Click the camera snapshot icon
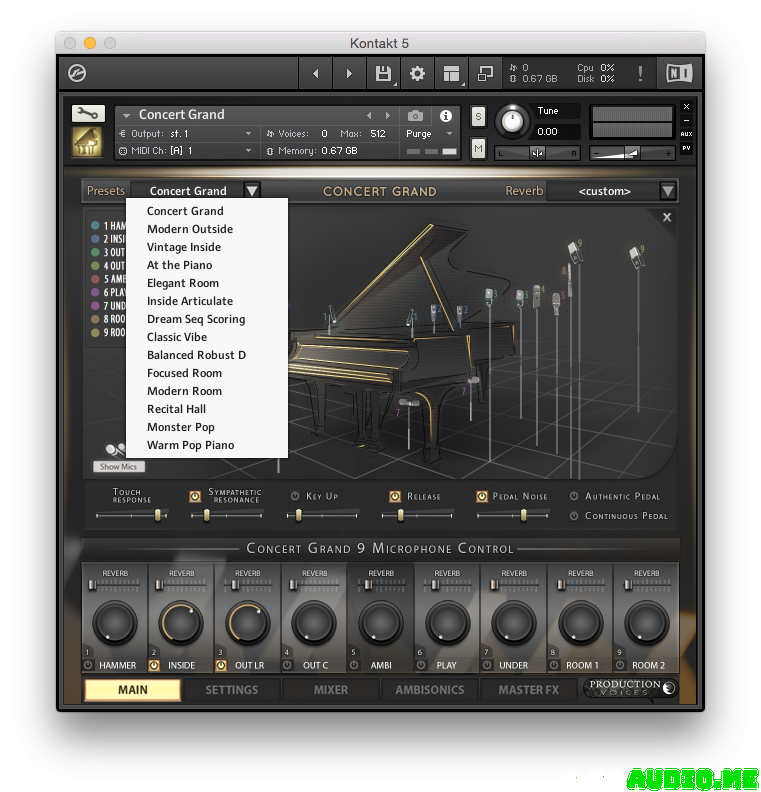The image size is (761, 792). click(x=415, y=115)
